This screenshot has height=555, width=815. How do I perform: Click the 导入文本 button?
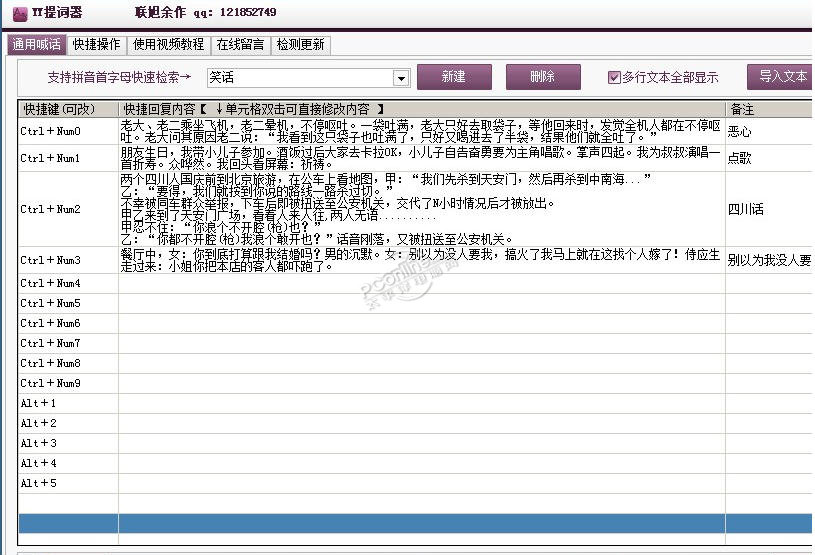781,77
